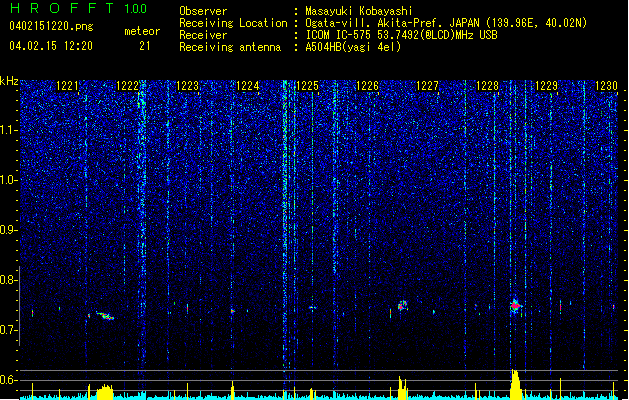Select the Ogata-vill. Akita-Pref. JAPAN location text
The width and height of the screenshot is (629, 400).
point(446,23)
